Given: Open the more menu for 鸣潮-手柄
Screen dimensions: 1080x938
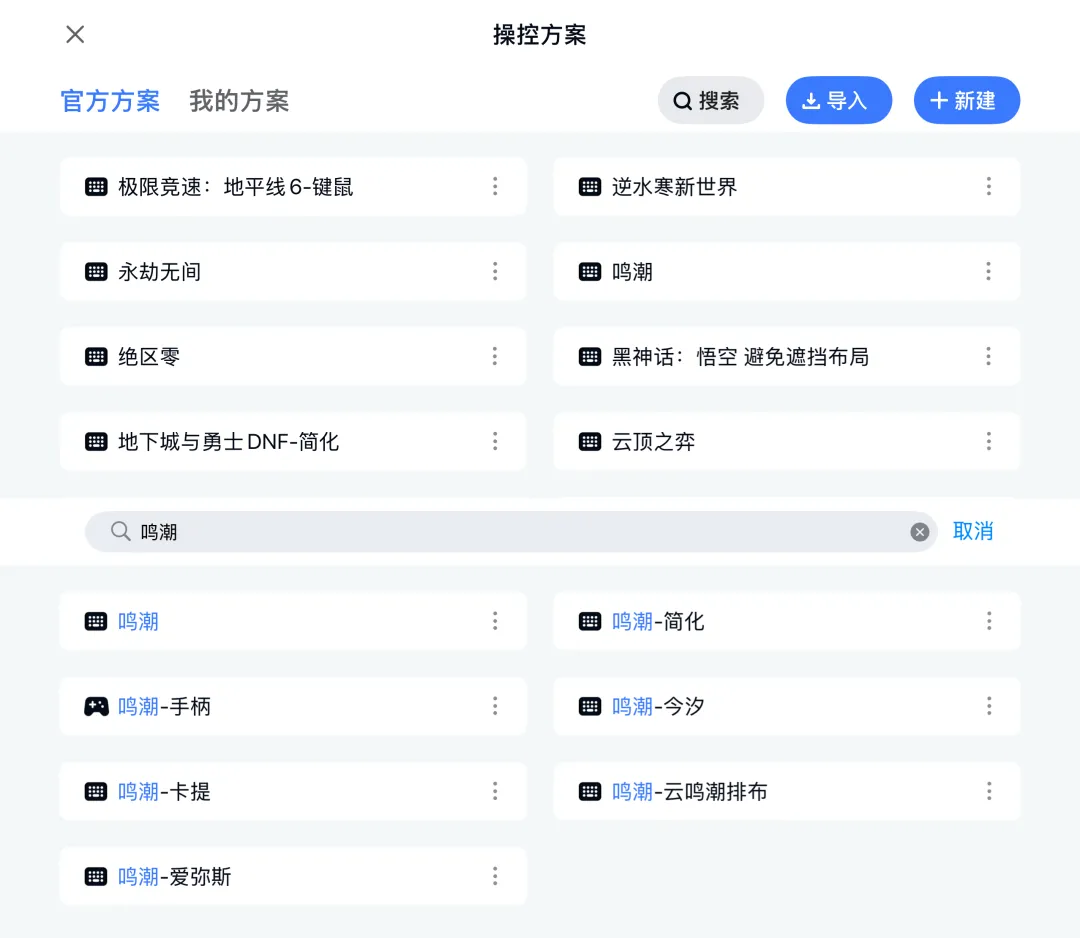Looking at the screenshot, I should tap(495, 706).
